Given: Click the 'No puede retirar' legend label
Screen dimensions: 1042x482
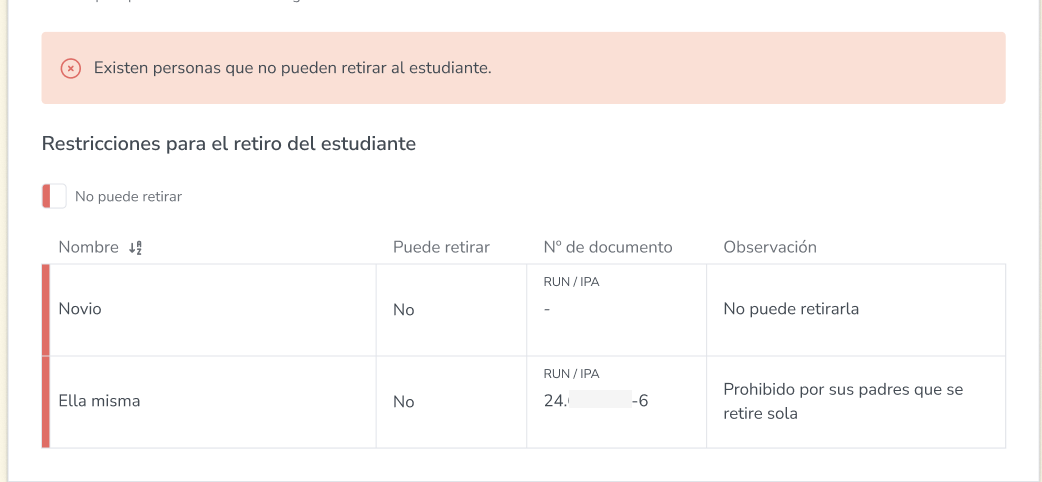Looking at the screenshot, I should [128, 197].
